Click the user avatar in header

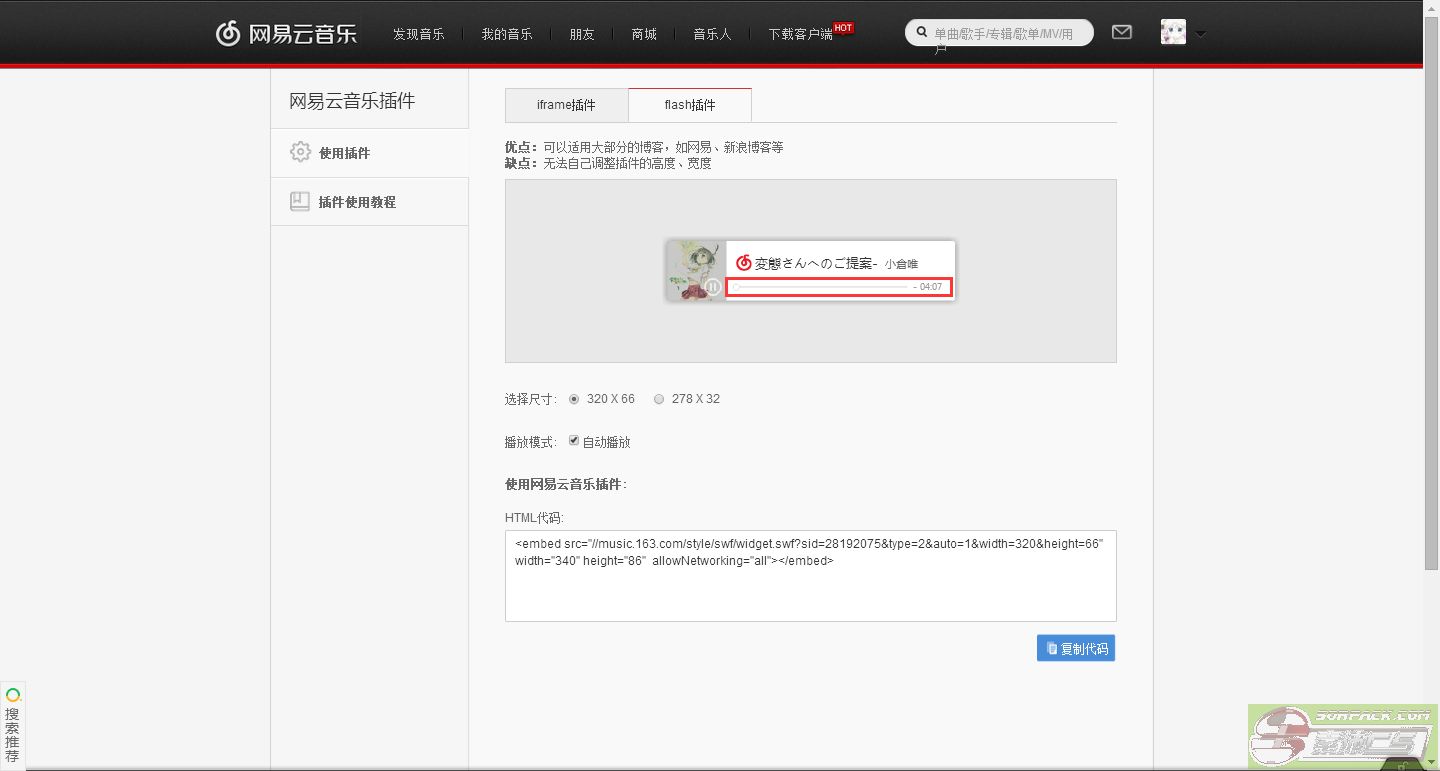tap(1173, 32)
